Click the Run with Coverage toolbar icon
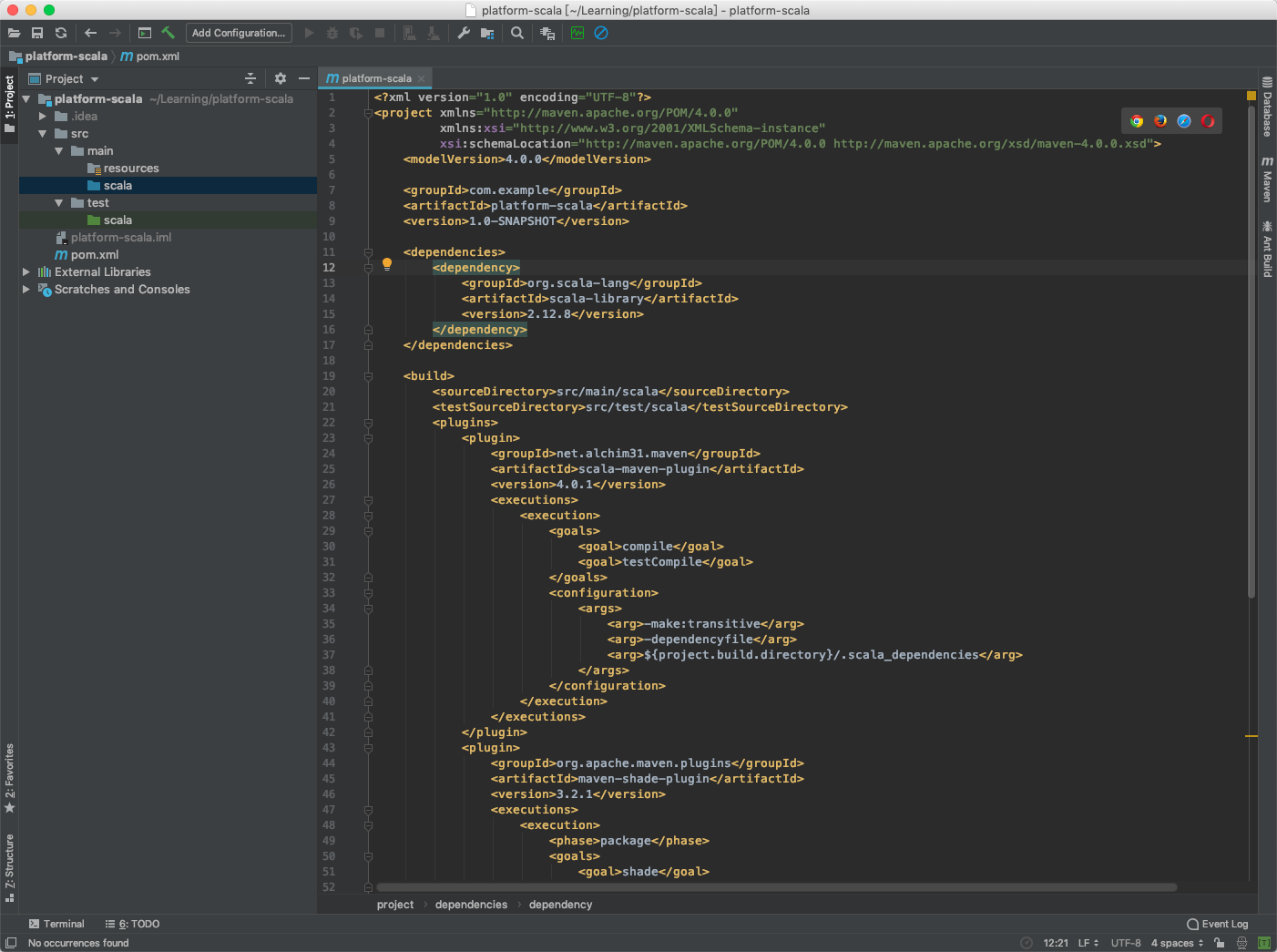 (x=356, y=33)
